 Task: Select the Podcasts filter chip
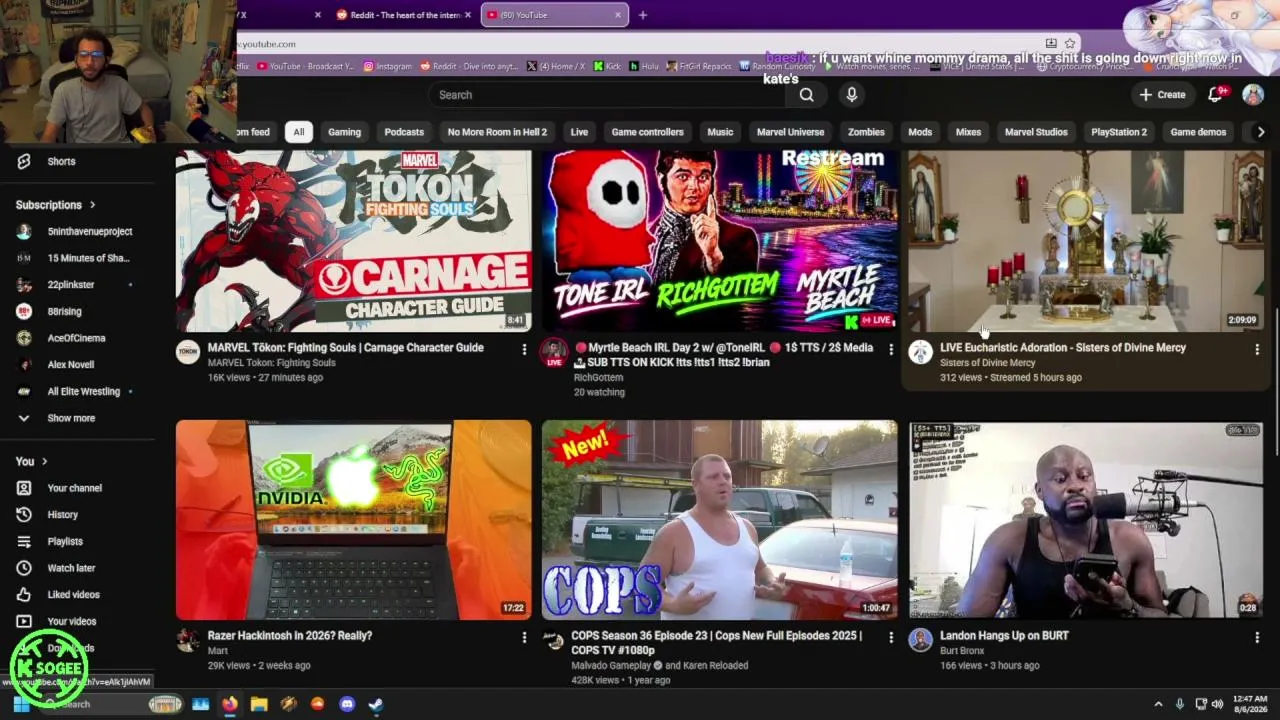click(x=404, y=132)
